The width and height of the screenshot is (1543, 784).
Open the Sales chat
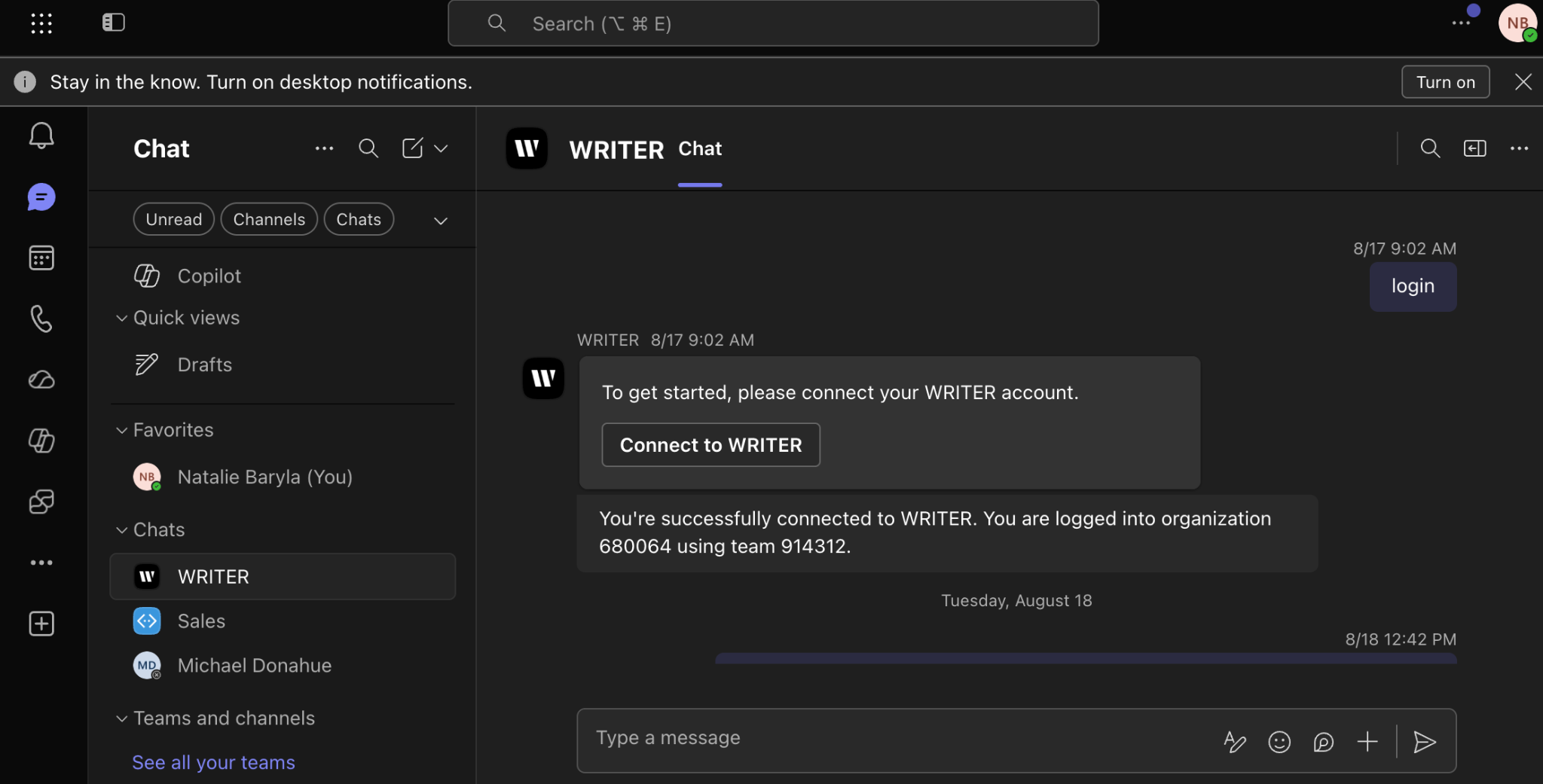283,621
